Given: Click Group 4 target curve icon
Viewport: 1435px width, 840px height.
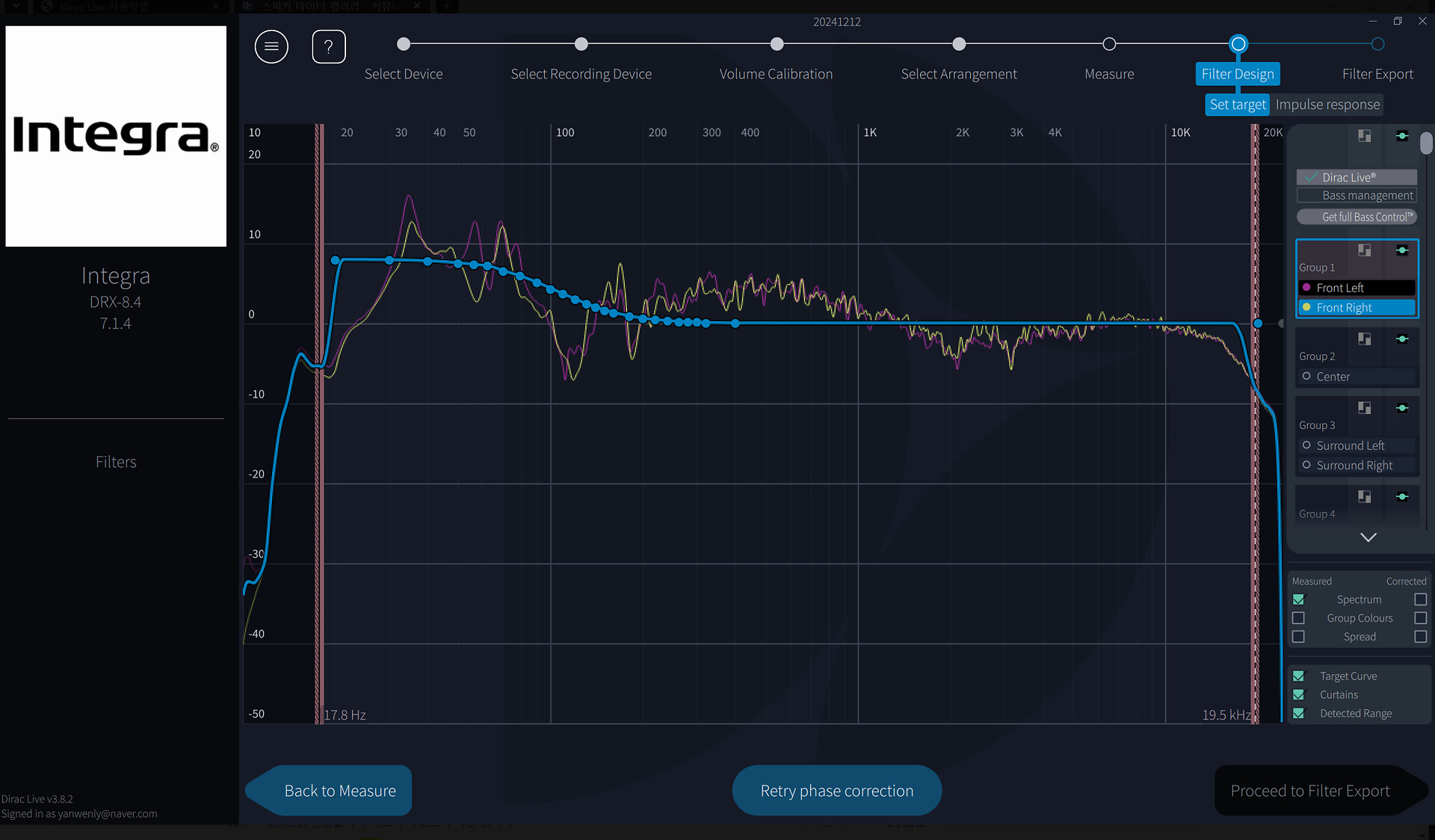Looking at the screenshot, I should click(x=1402, y=497).
